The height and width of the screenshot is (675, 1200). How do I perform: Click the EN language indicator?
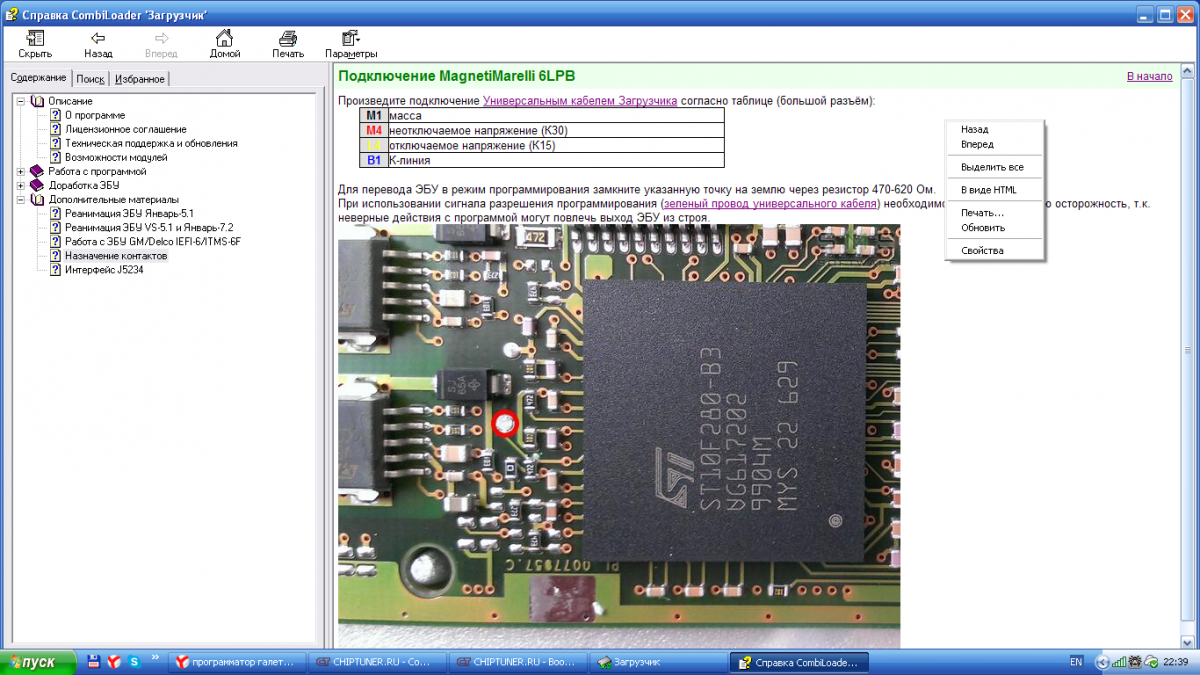coord(1076,662)
